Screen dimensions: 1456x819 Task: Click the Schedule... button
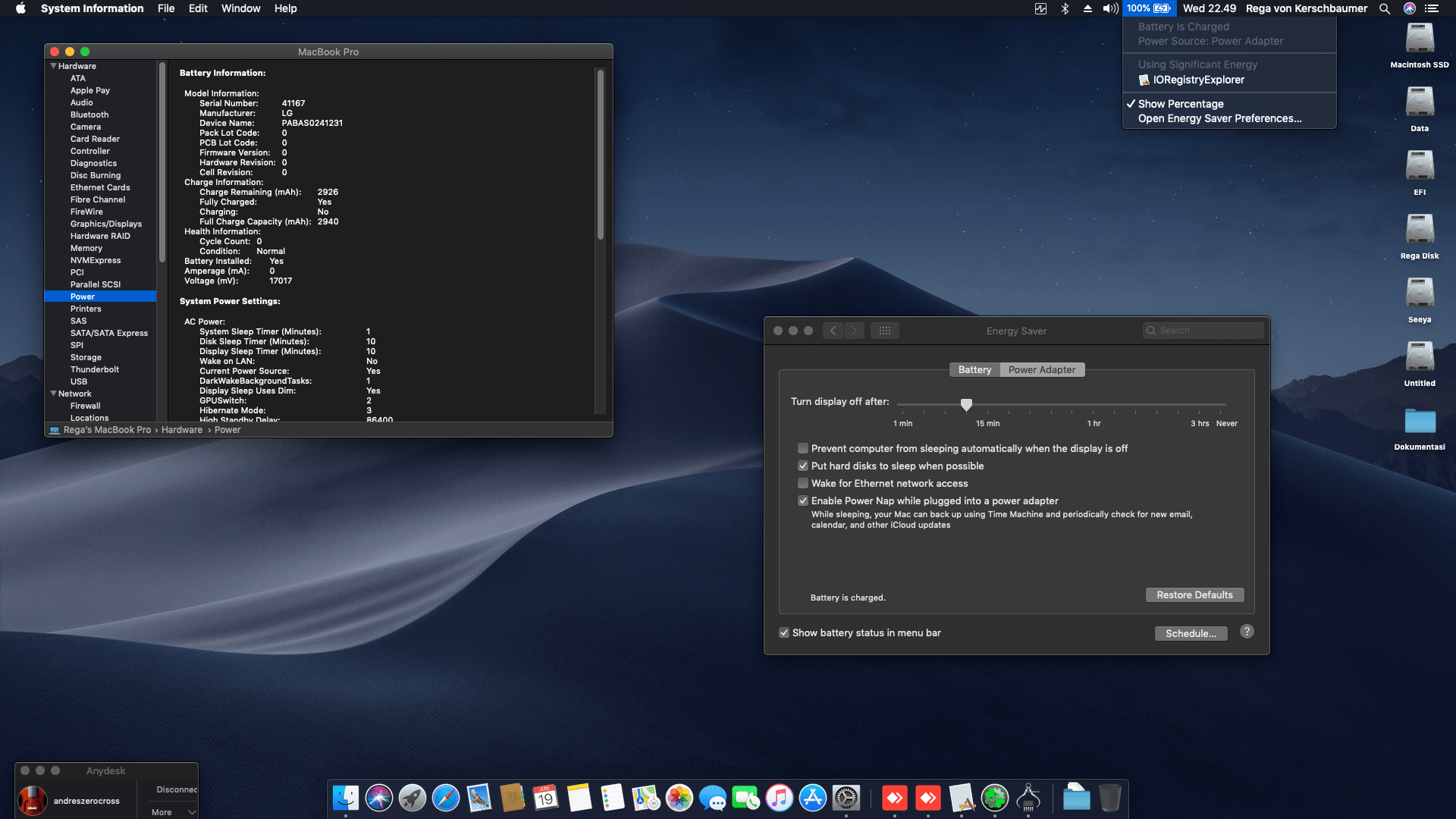(x=1191, y=633)
